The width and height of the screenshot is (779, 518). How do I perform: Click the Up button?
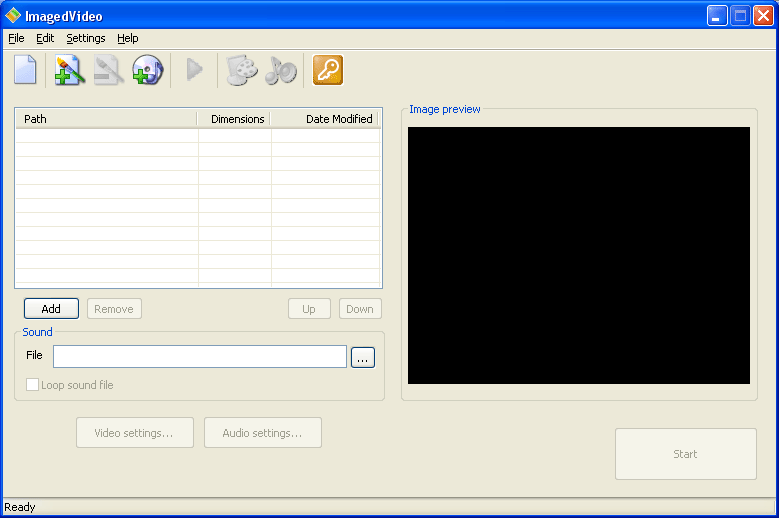point(309,309)
